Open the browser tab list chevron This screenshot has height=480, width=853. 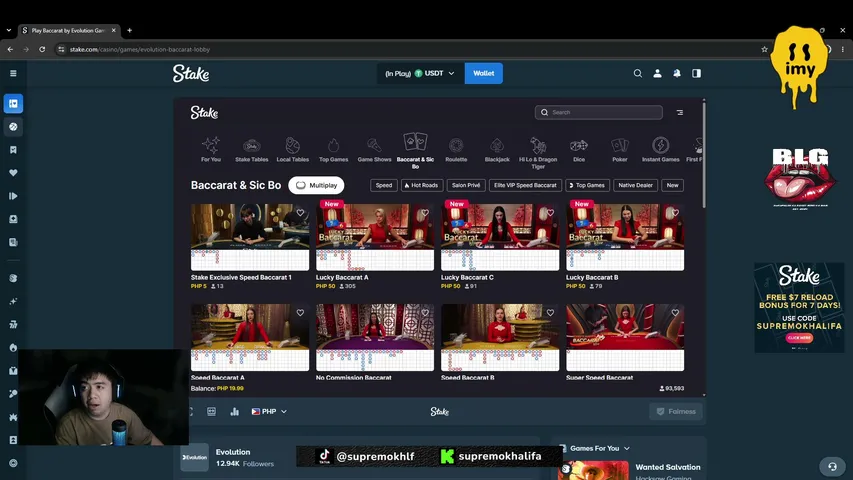pos(9,30)
